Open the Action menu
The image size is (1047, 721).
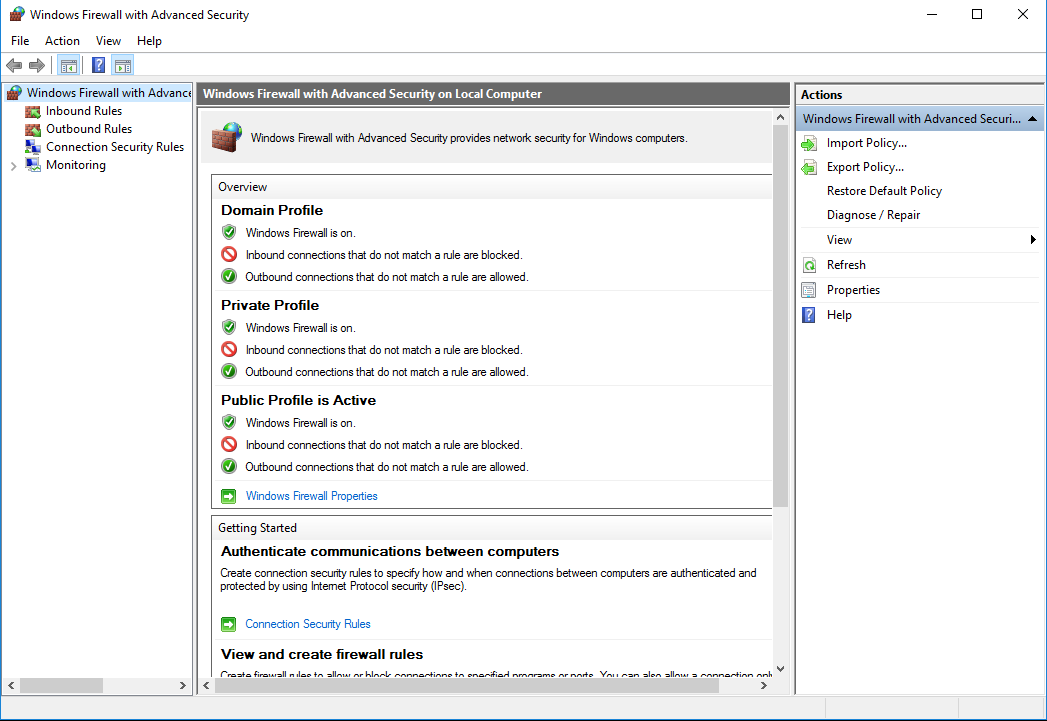pos(62,40)
